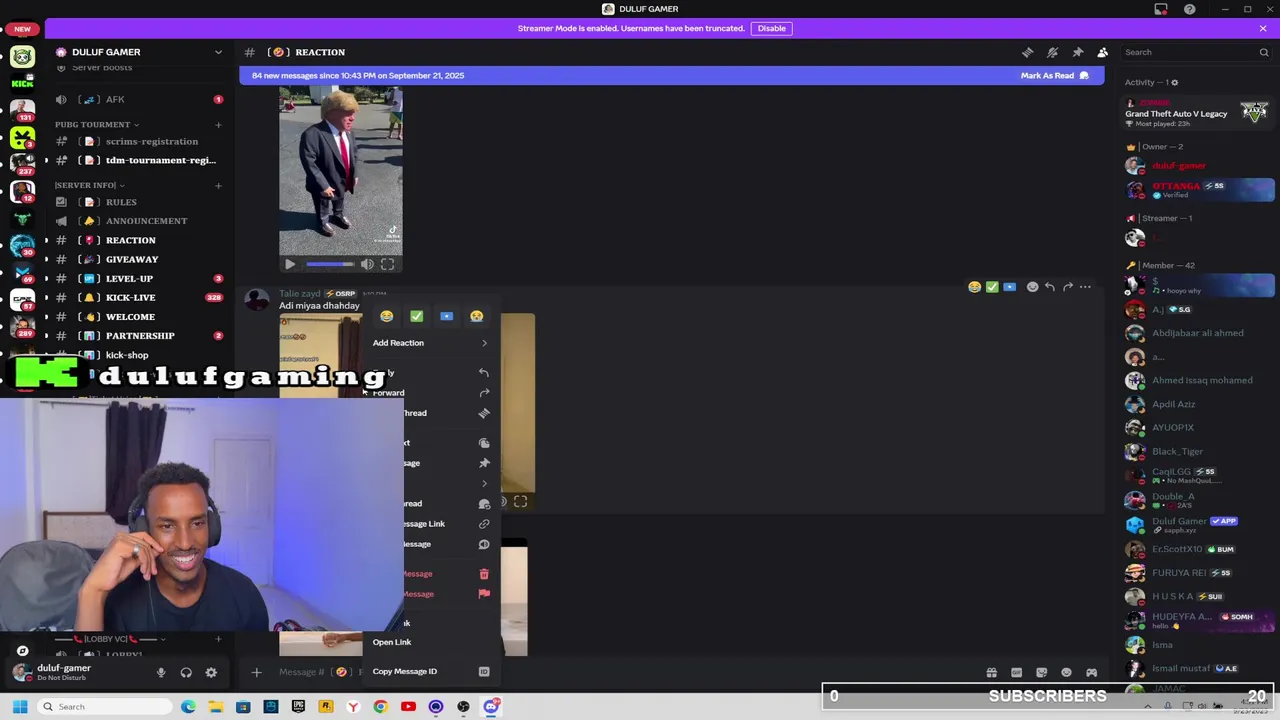Collapse the SERVER INFO category
The width and height of the screenshot is (1280, 720).
[x=89, y=185]
